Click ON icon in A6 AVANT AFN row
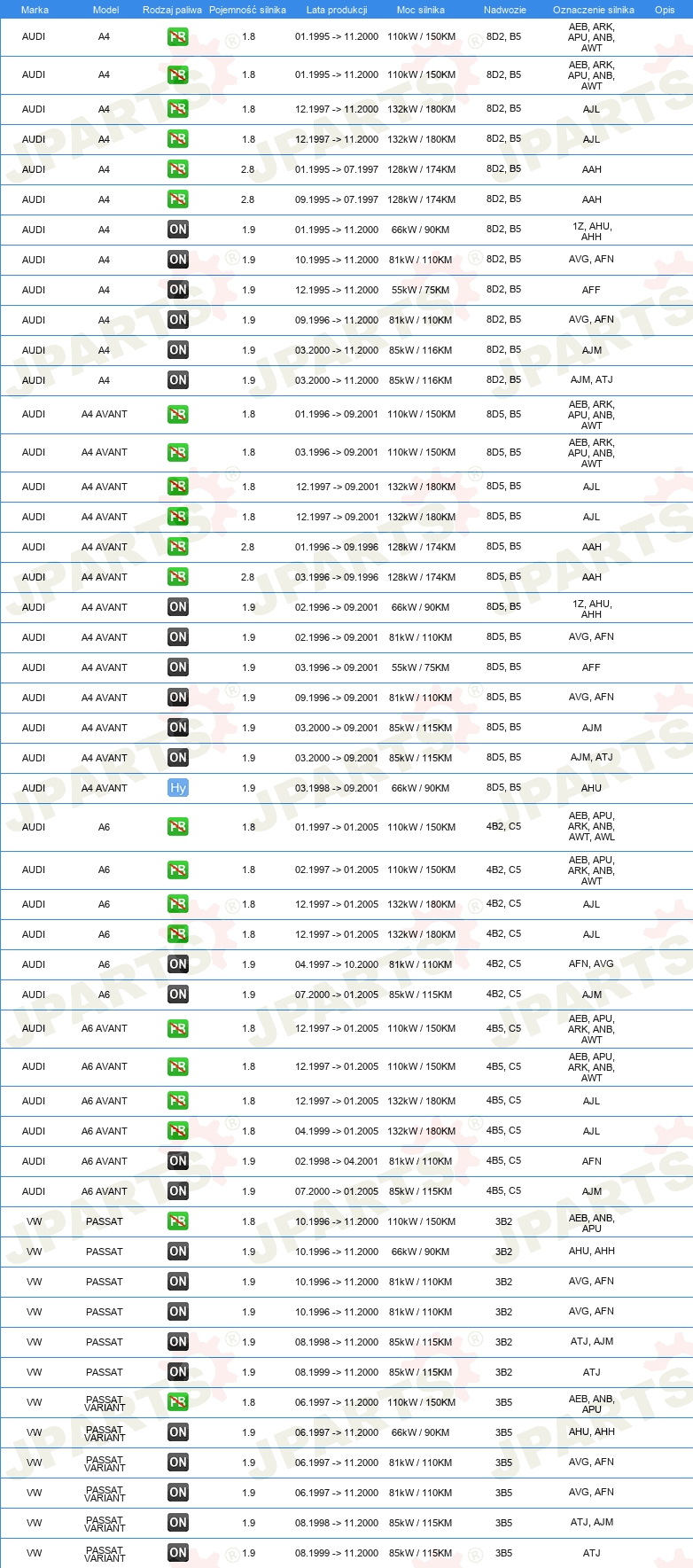The image size is (693, 1568). point(178,1160)
